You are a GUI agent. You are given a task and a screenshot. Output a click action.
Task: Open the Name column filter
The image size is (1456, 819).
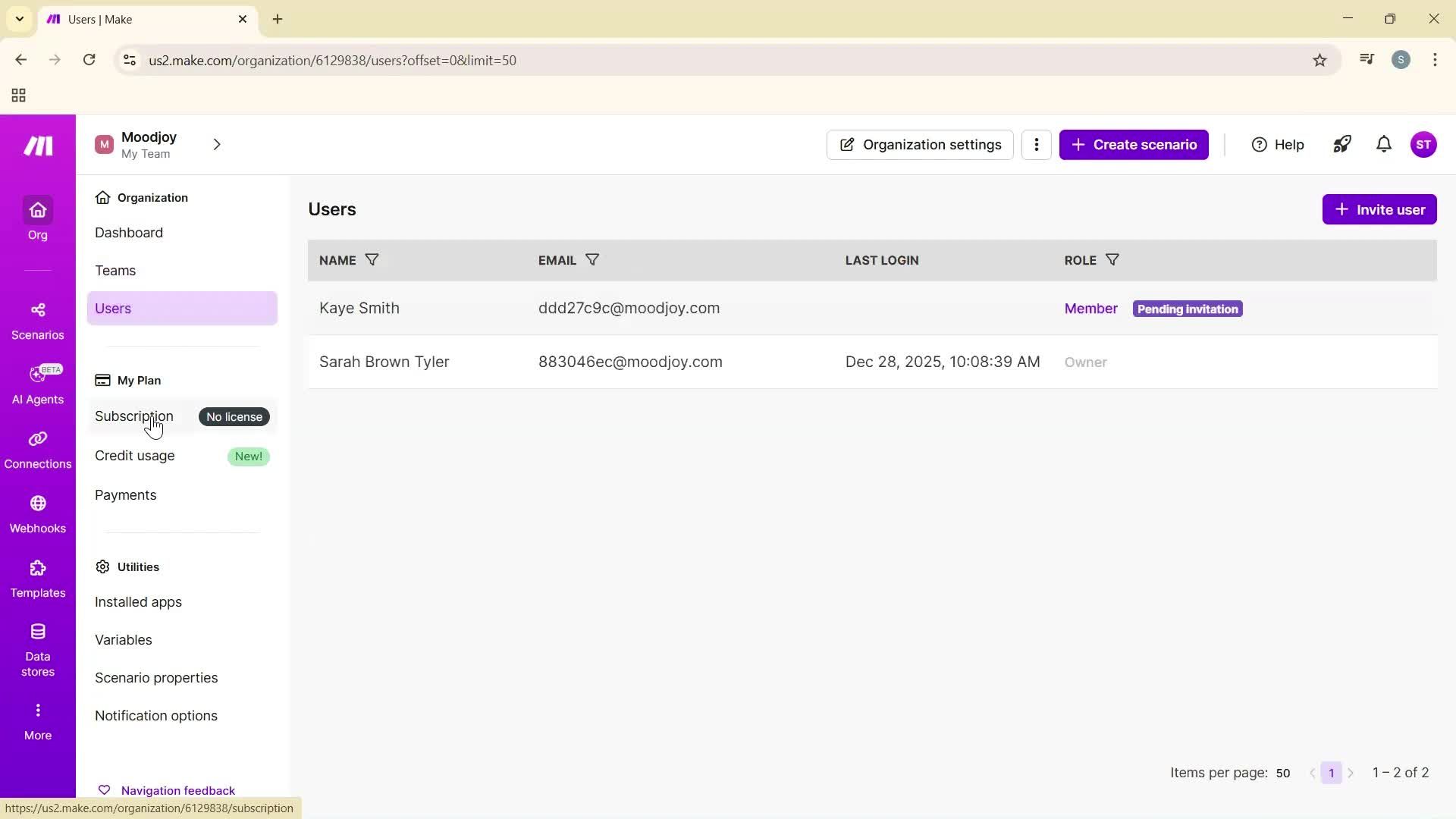[372, 260]
